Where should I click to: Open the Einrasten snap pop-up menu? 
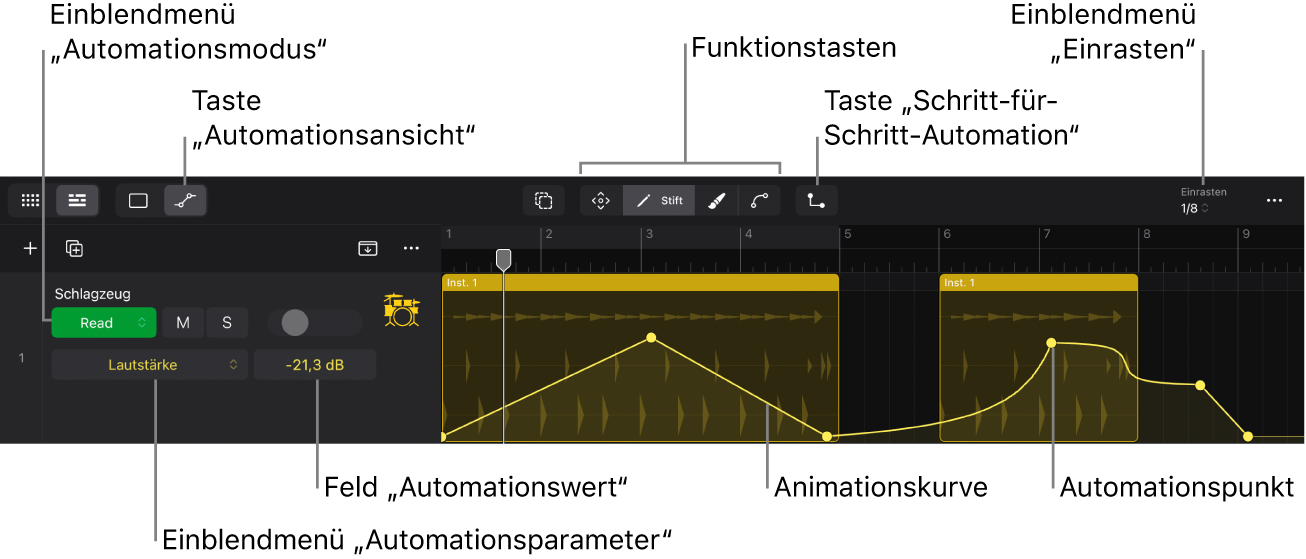pos(1203,200)
